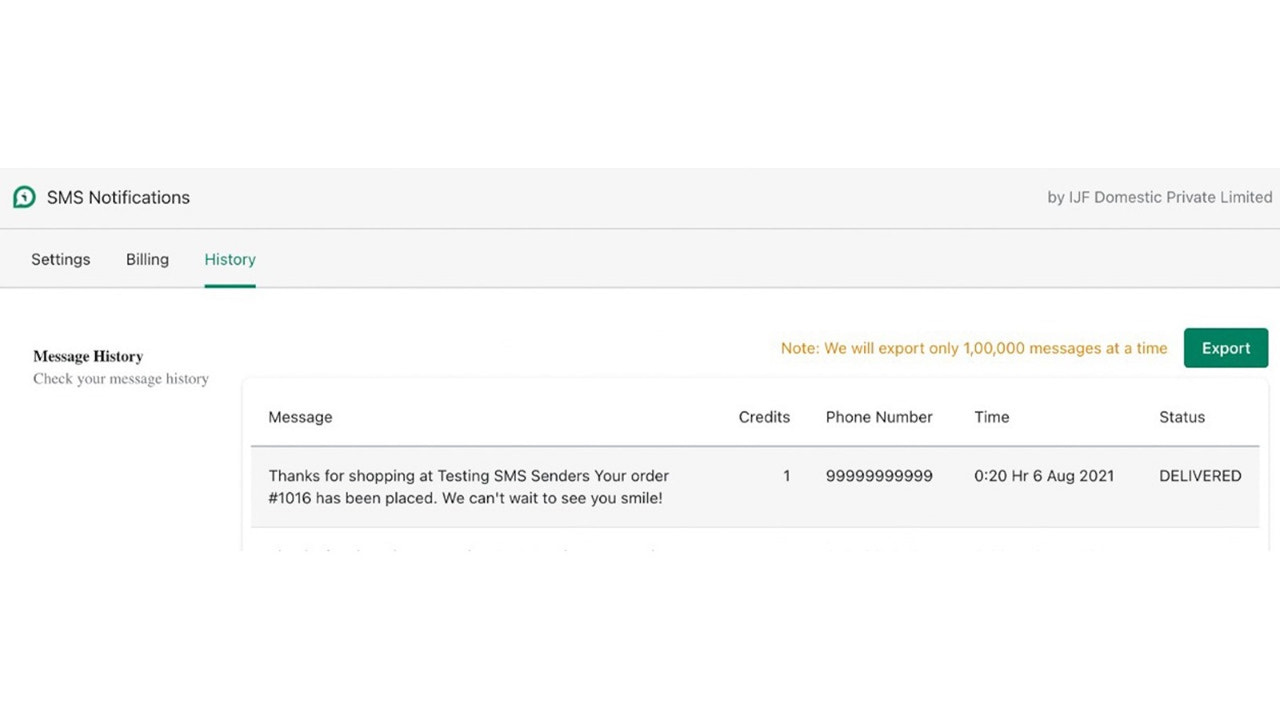This screenshot has height=720, width=1280.
Task: Select the export limit note text
Action: 973,348
